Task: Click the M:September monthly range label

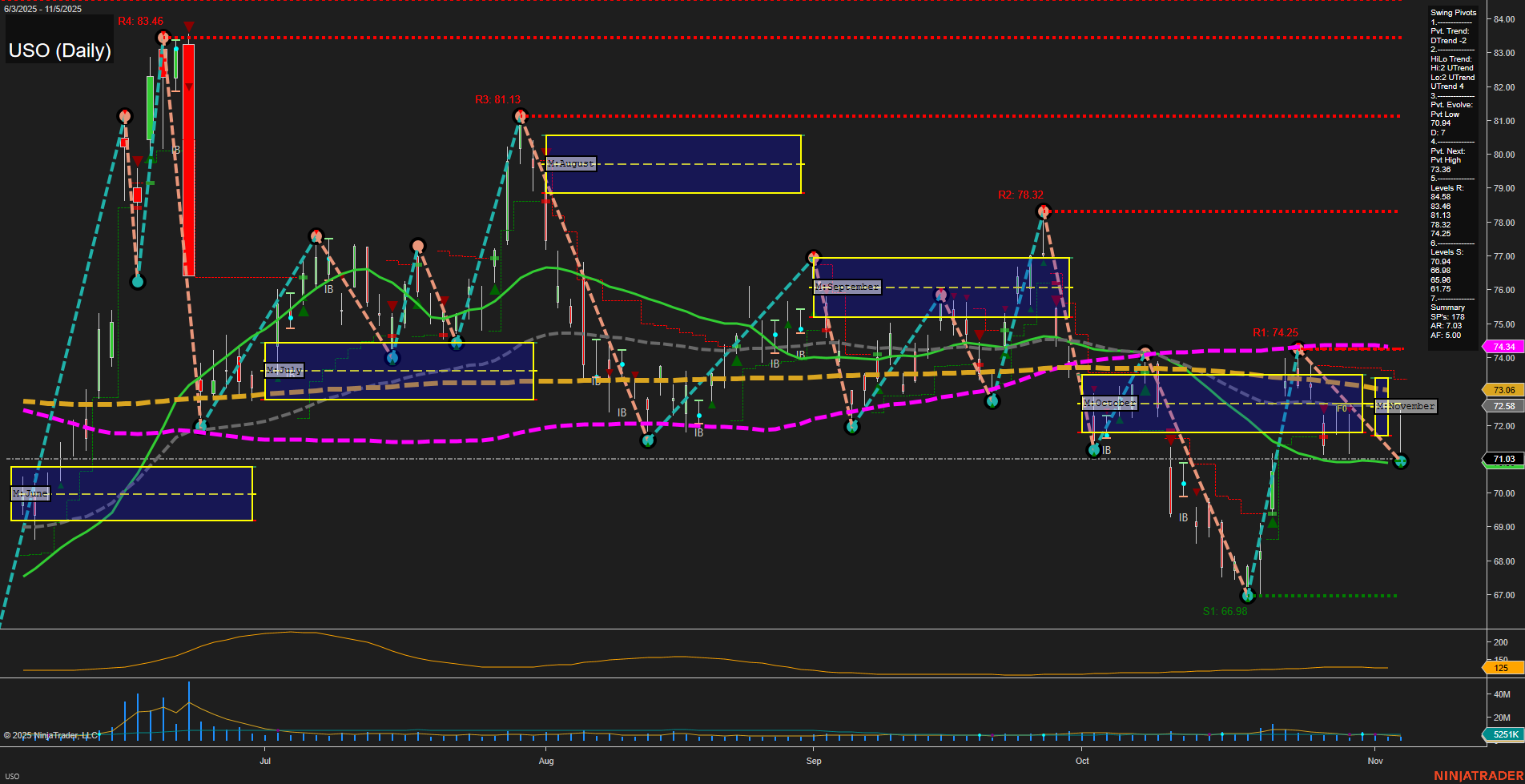Action: 847,286
